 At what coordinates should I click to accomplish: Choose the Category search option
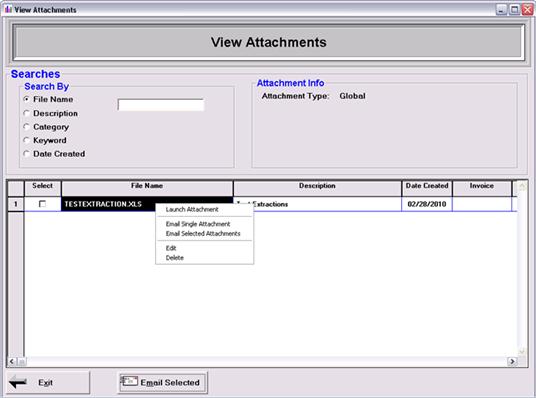click(26, 127)
